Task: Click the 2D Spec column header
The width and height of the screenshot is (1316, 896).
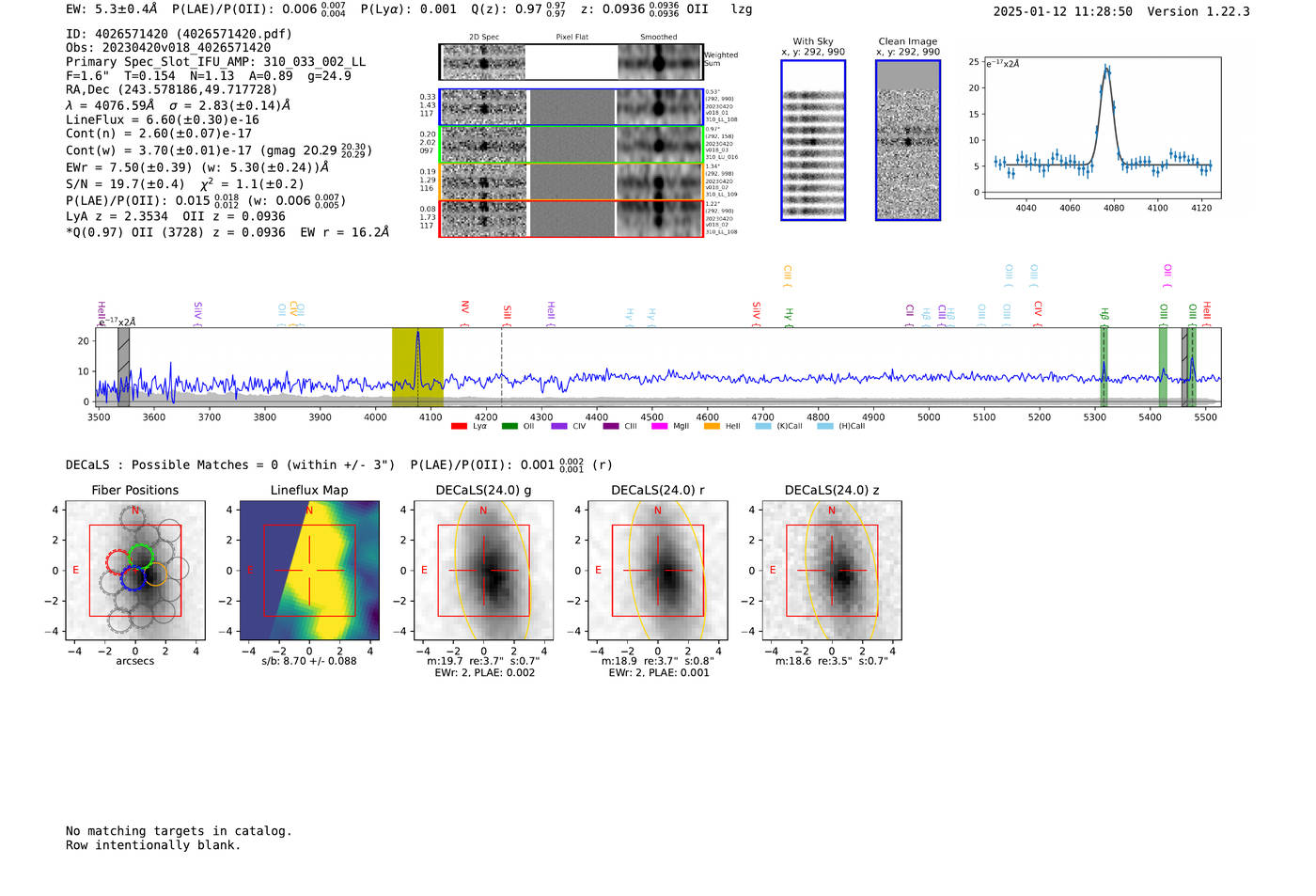Action: click(x=484, y=38)
